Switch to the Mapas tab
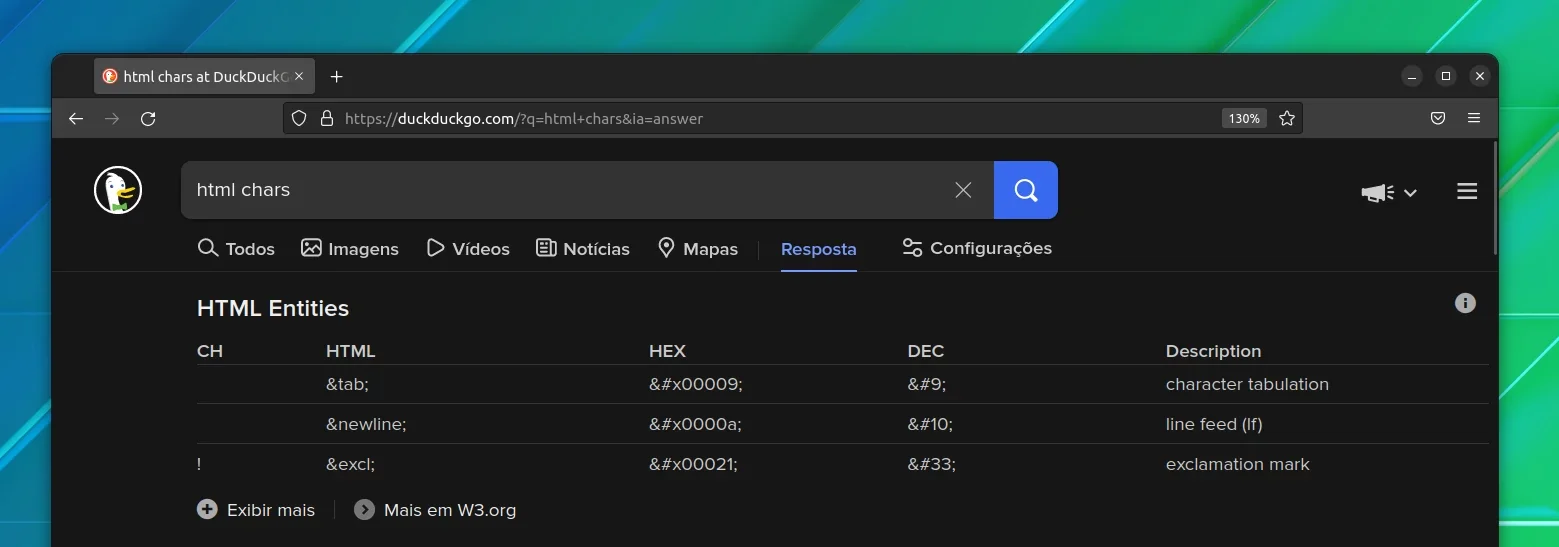The image size is (1559, 547). click(x=698, y=248)
